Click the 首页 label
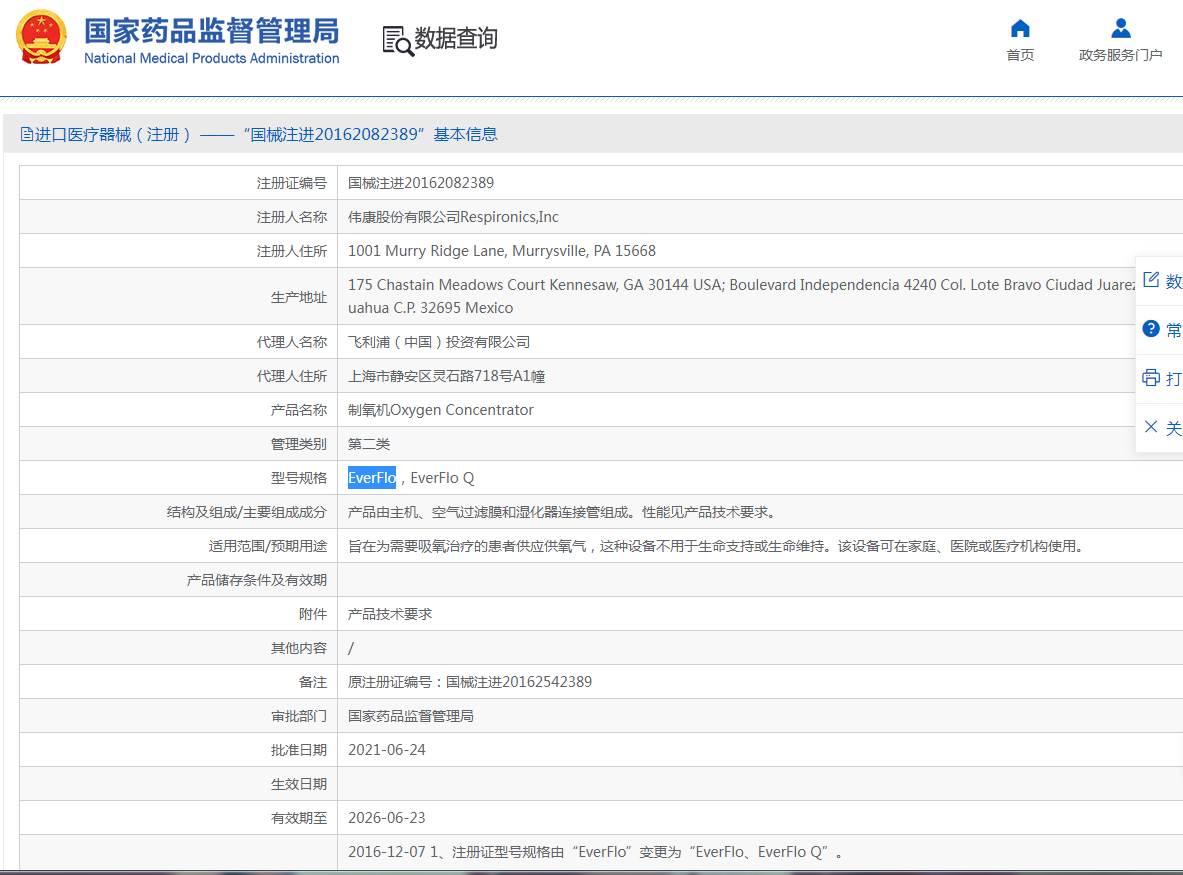This screenshot has height=875, width=1183. (1020, 55)
